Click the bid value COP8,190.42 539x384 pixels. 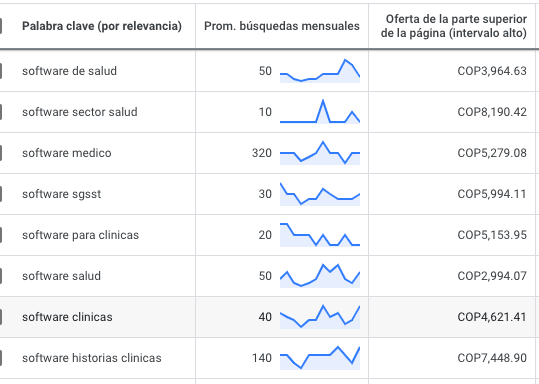click(x=492, y=112)
